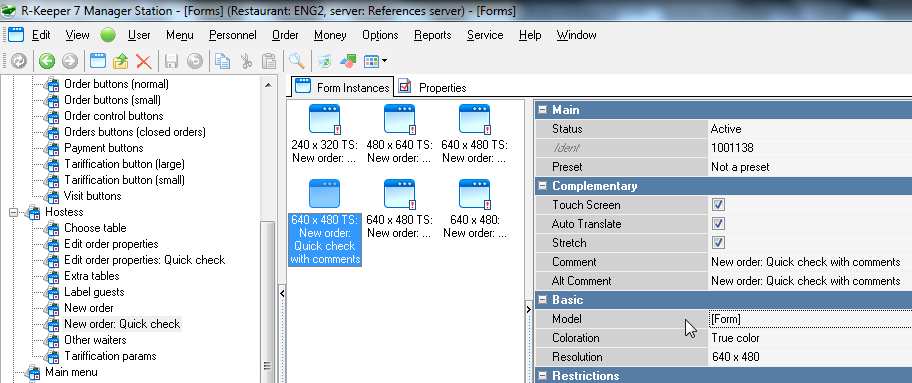Toggle the Stretch checkbox
This screenshot has height=383, width=912.
(718, 243)
